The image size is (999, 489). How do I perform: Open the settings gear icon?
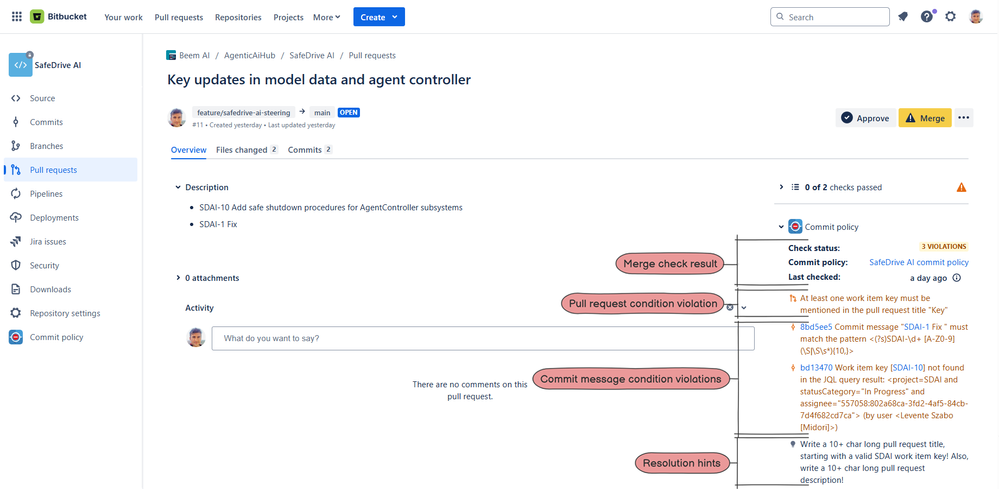pyautogui.click(x=951, y=17)
